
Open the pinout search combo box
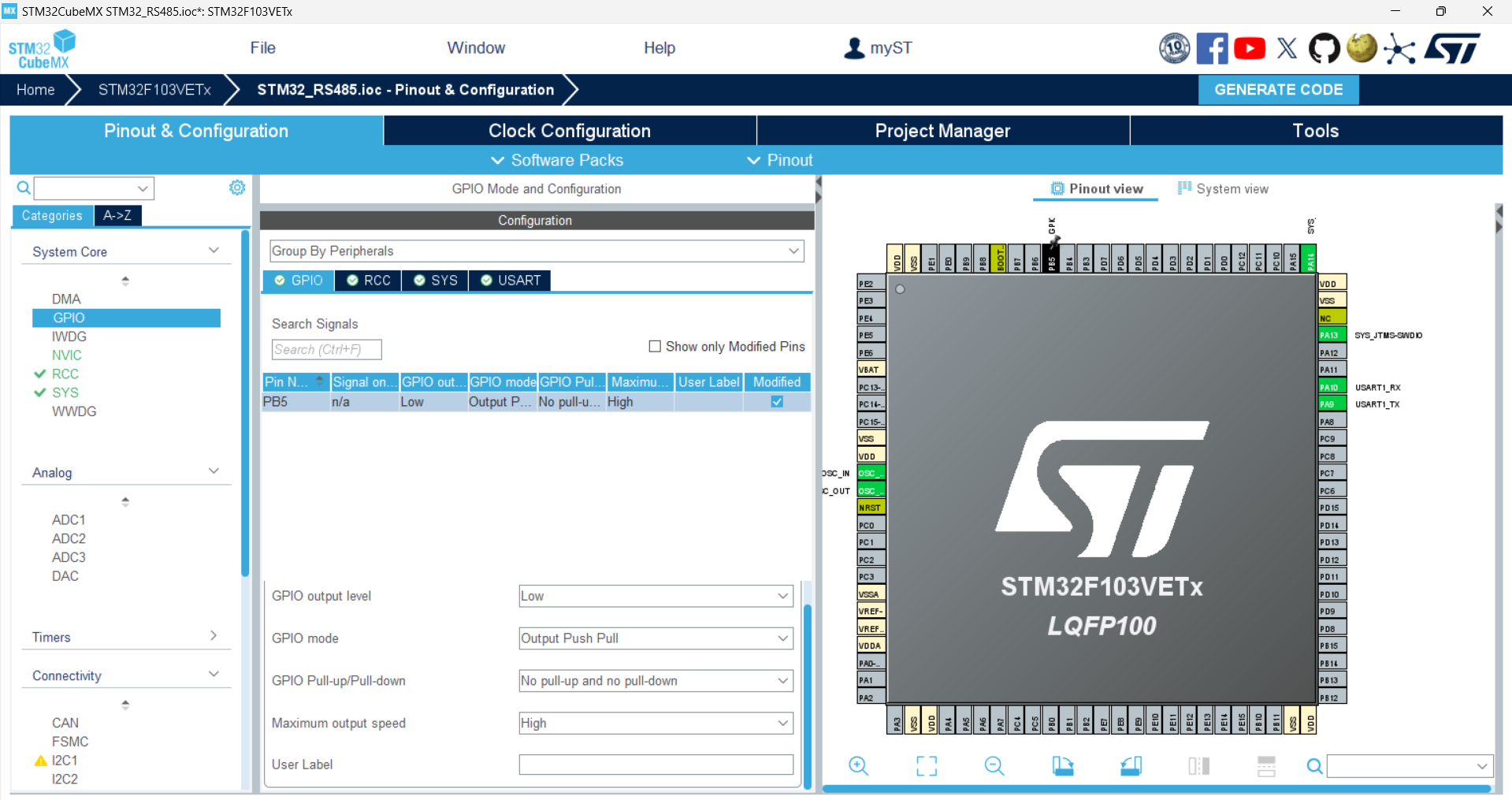coord(1410,765)
